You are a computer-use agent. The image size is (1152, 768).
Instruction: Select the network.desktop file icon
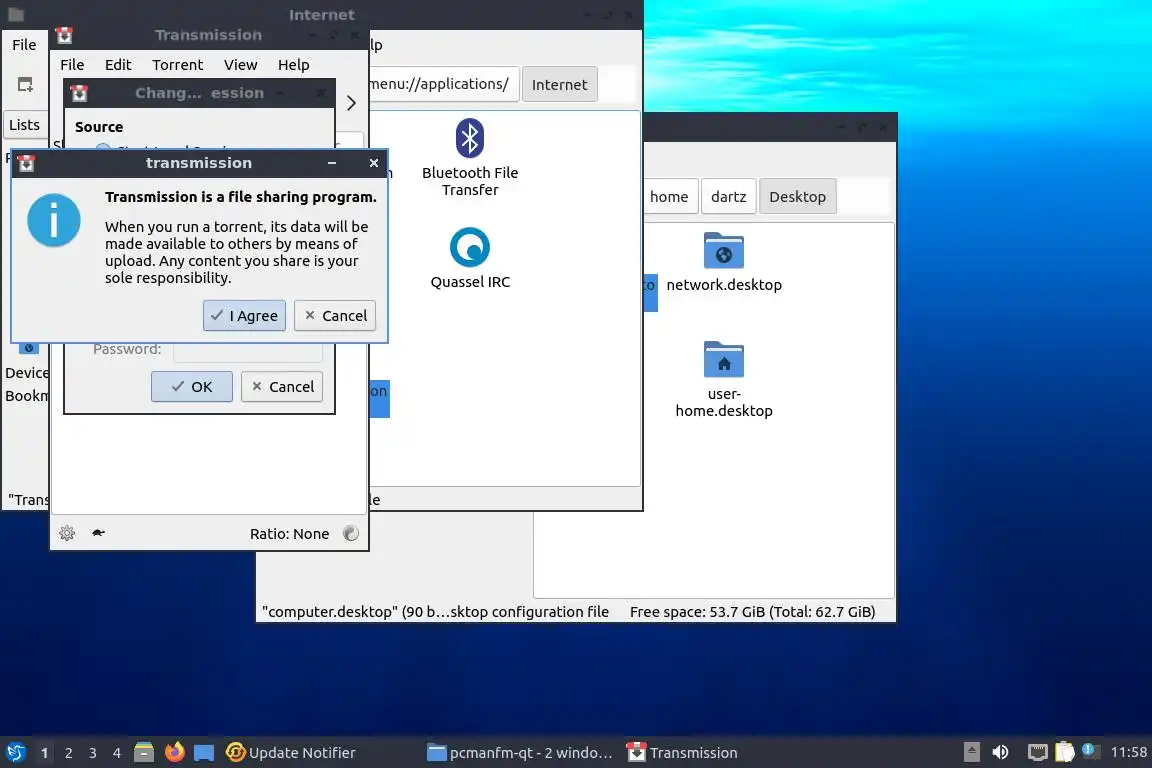pos(724,262)
